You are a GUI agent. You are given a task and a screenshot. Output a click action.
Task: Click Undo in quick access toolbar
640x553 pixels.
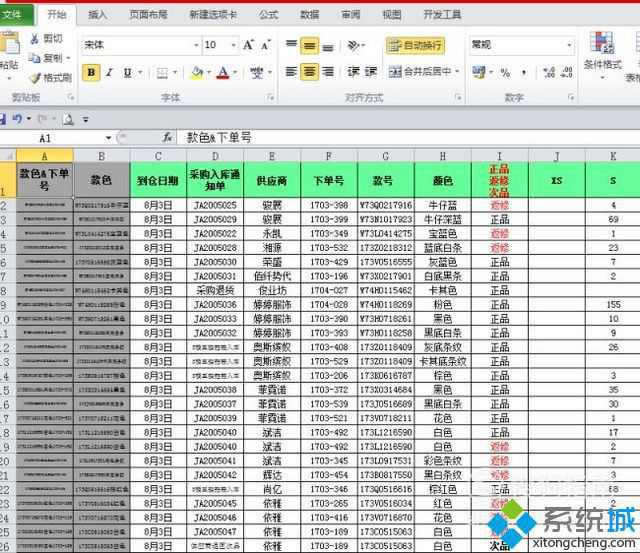[x=18, y=119]
